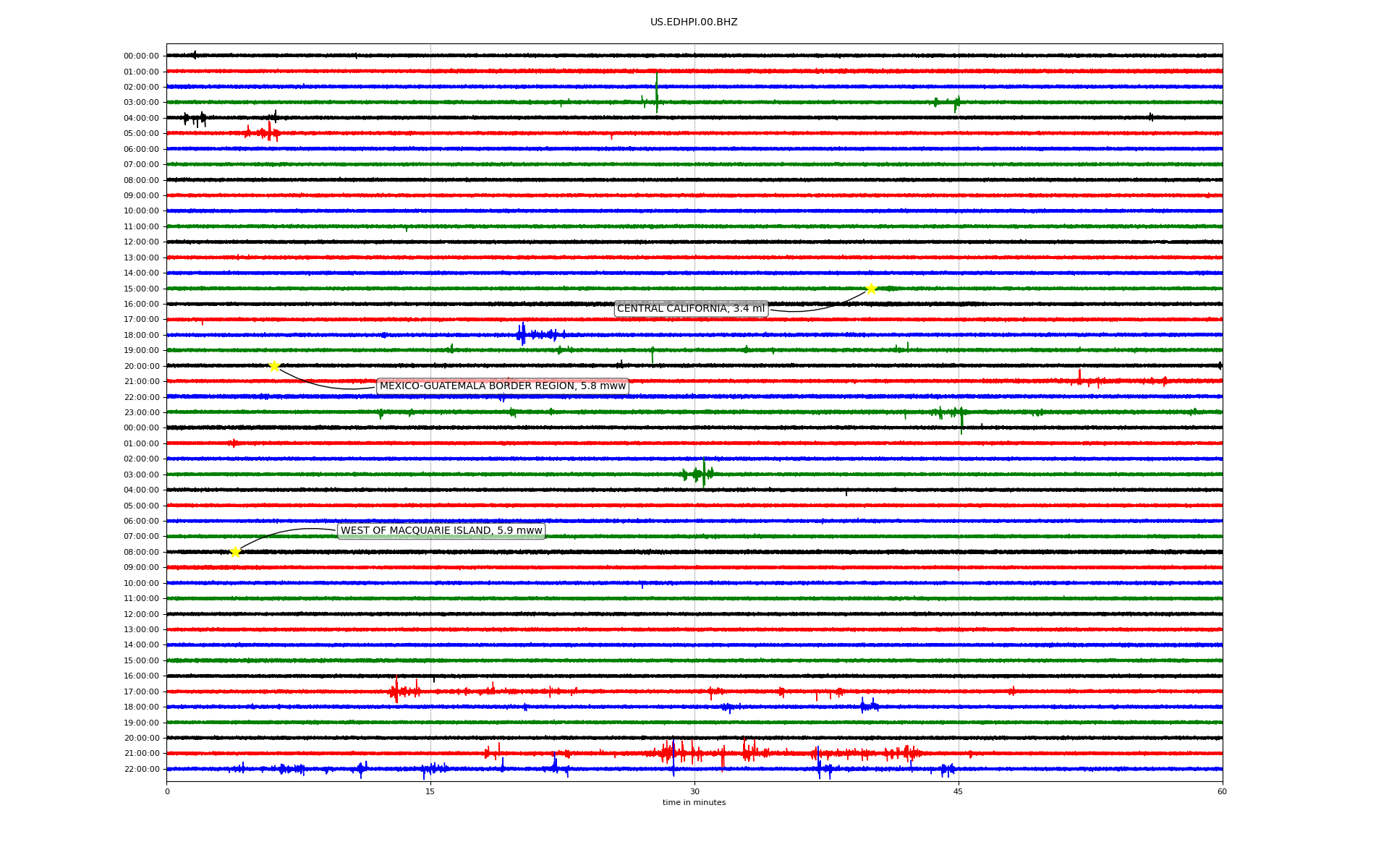Click the 'time in minutes' axis label
Viewport: 1389px width, 868px height.
click(693, 802)
